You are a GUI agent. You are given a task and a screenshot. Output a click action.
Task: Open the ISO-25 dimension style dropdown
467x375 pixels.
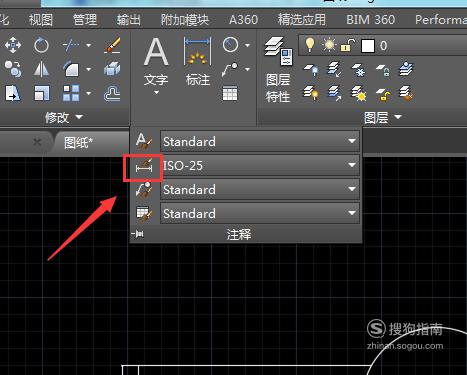click(x=260, y=165)
